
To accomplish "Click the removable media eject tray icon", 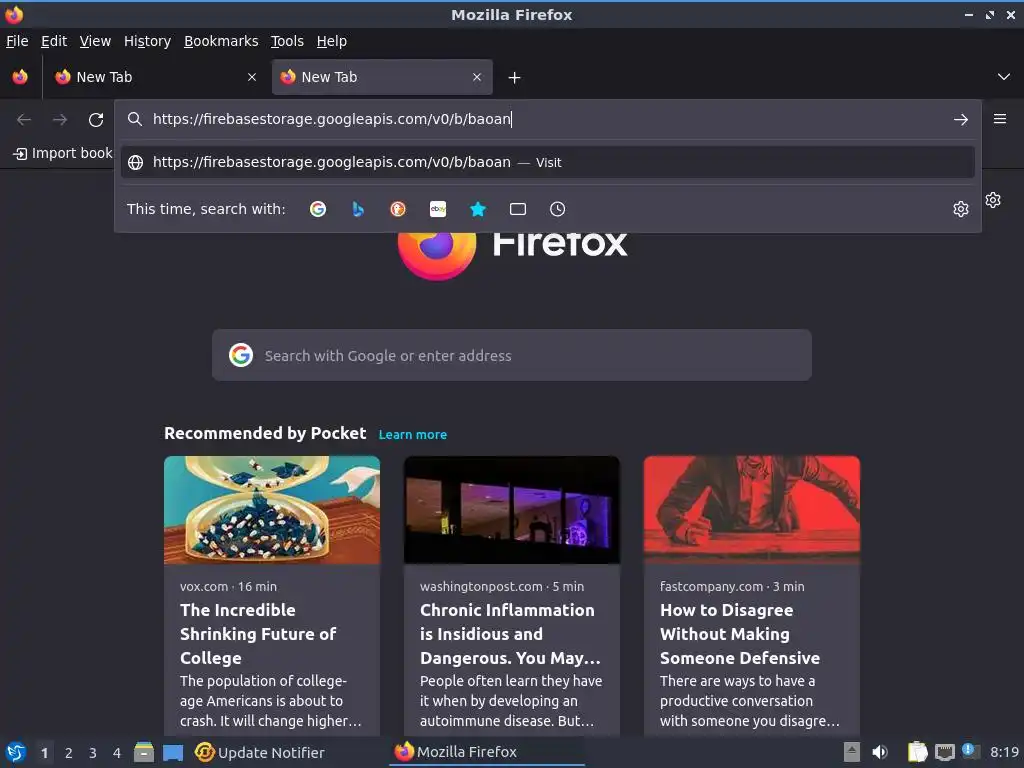I will (x=852, y=752).
